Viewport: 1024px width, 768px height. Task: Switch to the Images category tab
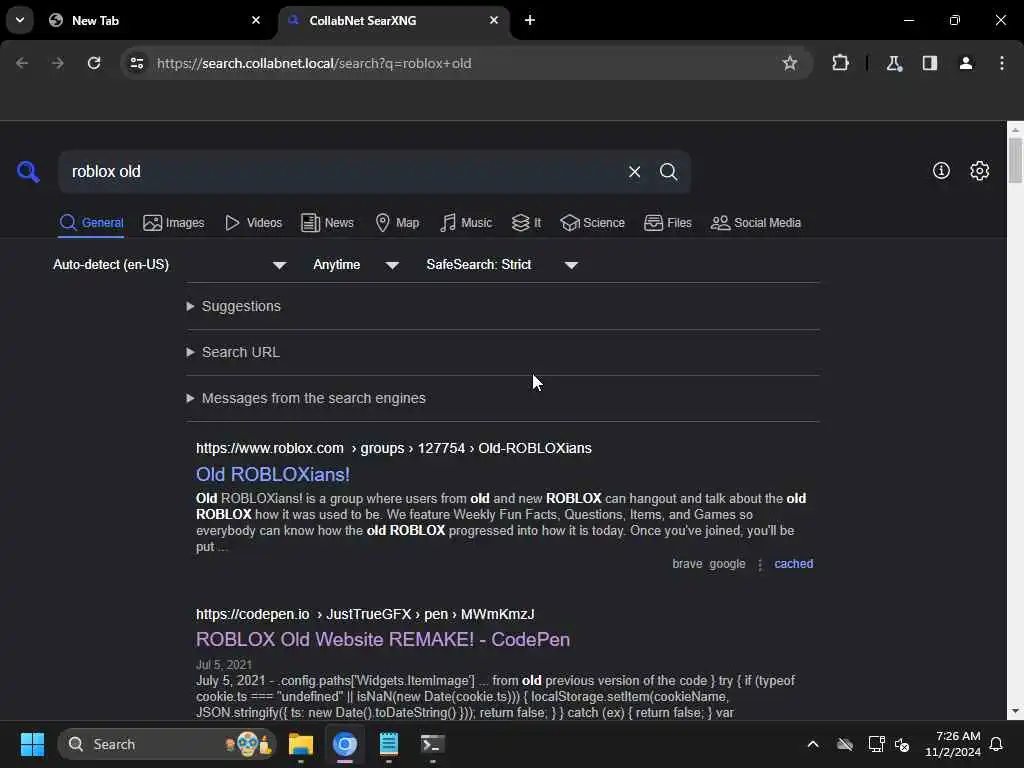pyautogui.click(x=174, y=223)
